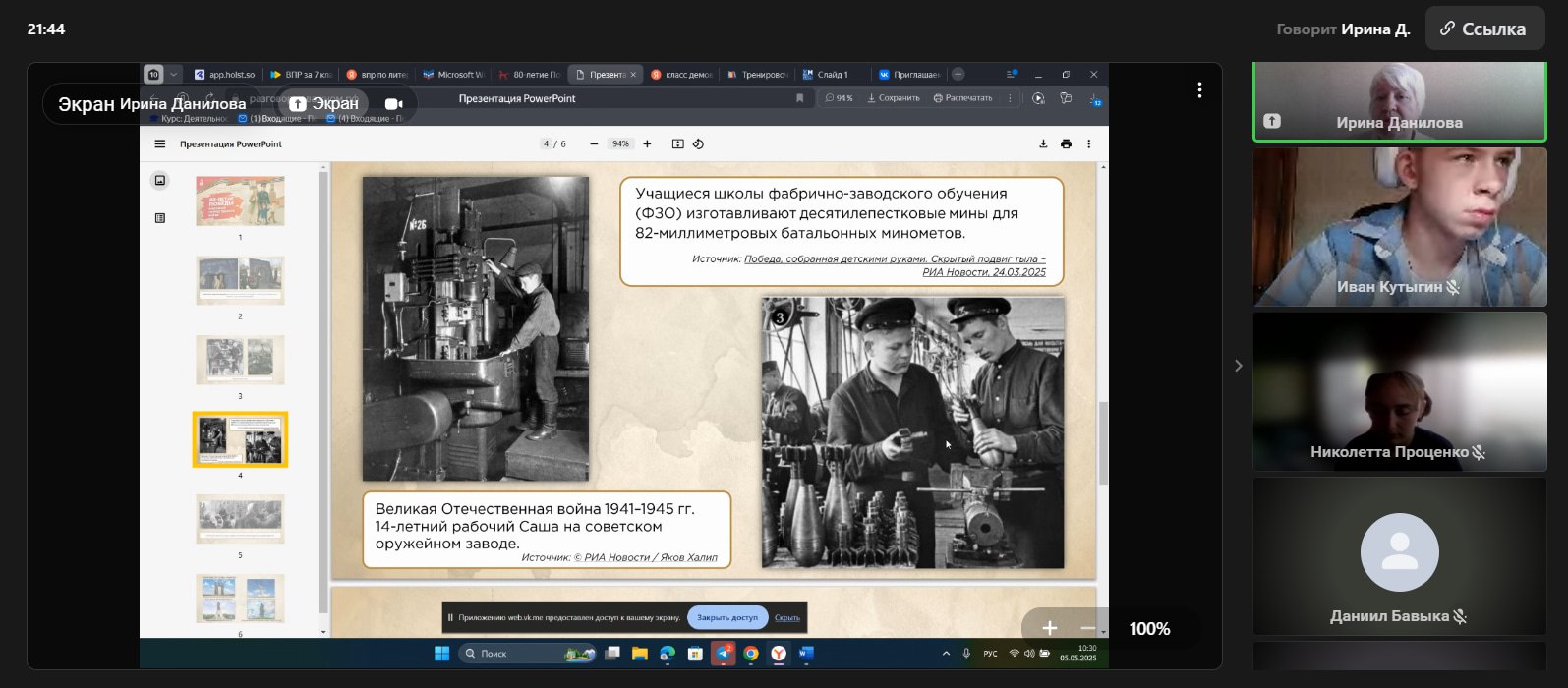Image resolution: width=1568 pixels, height=688 pixels.
Task: Open the tab counter showing 10
Action: 153,74
